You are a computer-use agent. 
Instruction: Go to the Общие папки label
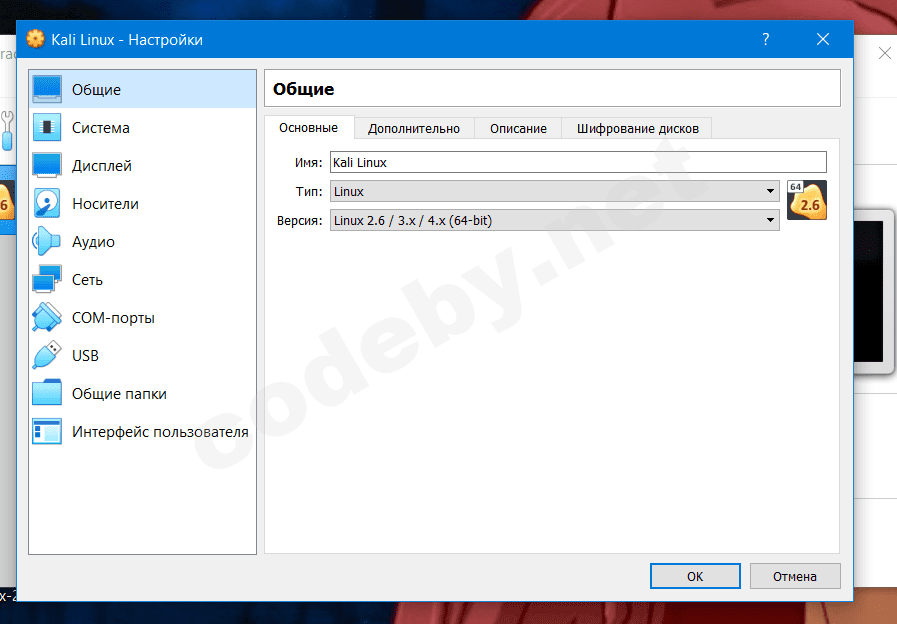point(119,394)
